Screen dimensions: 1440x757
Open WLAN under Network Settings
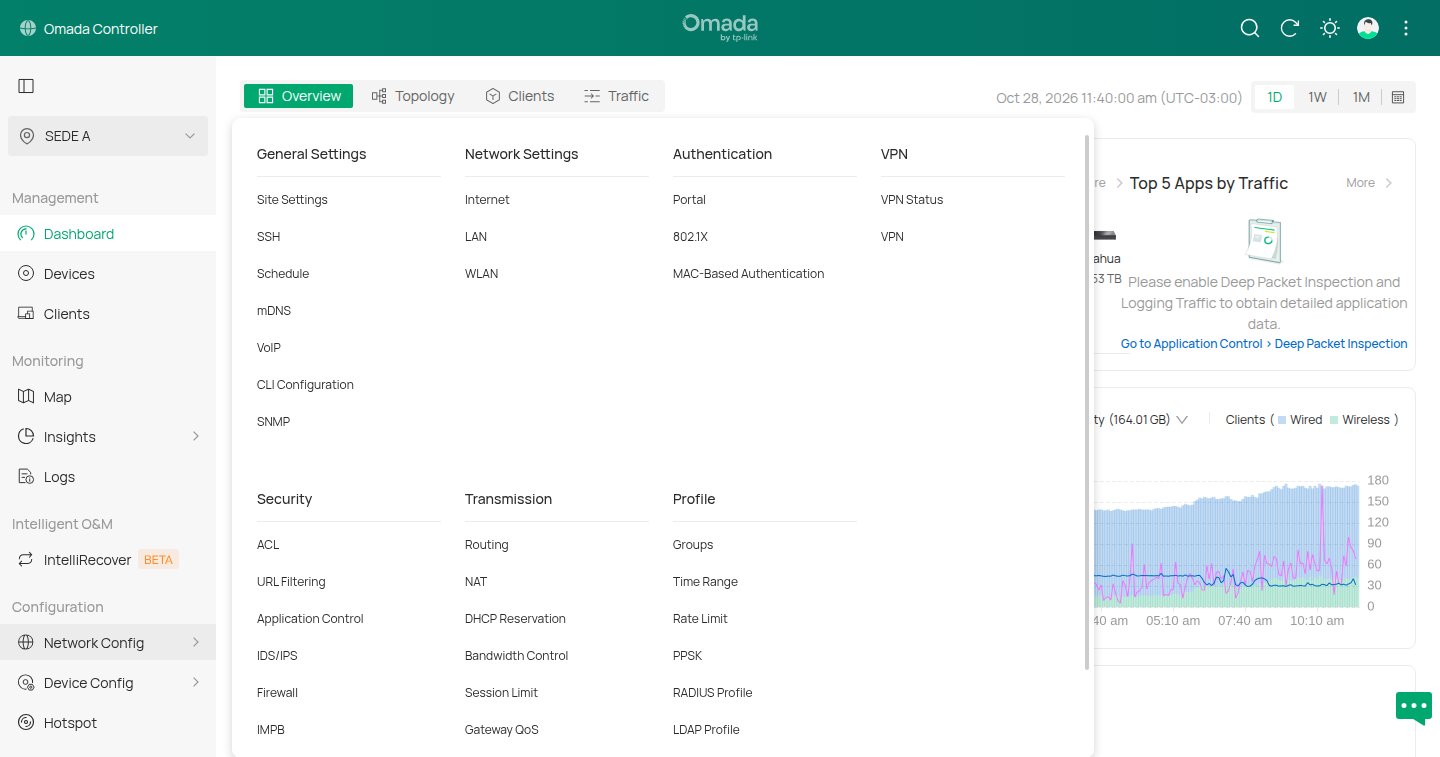[481, 274]
